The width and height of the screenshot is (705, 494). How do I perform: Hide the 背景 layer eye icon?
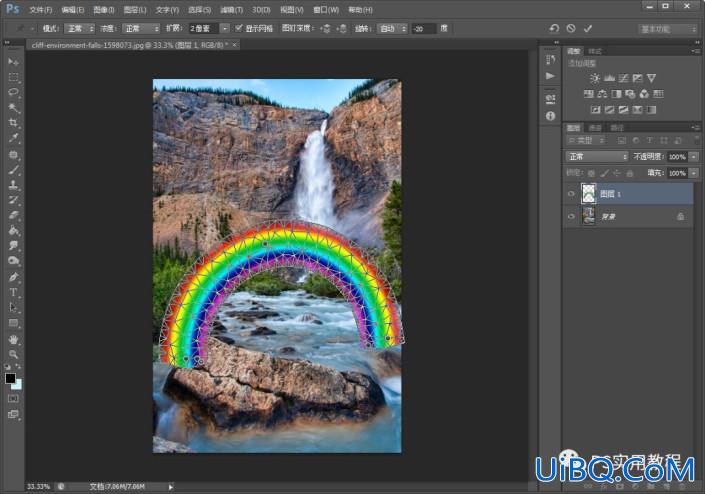point(571,216)
